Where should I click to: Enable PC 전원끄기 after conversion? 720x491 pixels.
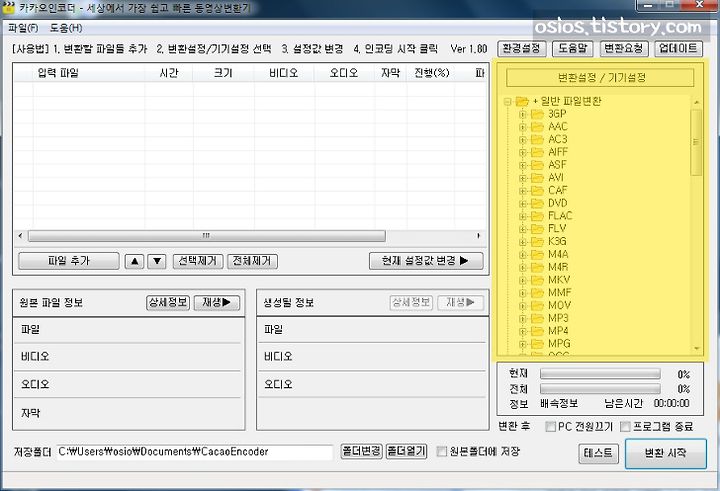[x=550, y=426]
